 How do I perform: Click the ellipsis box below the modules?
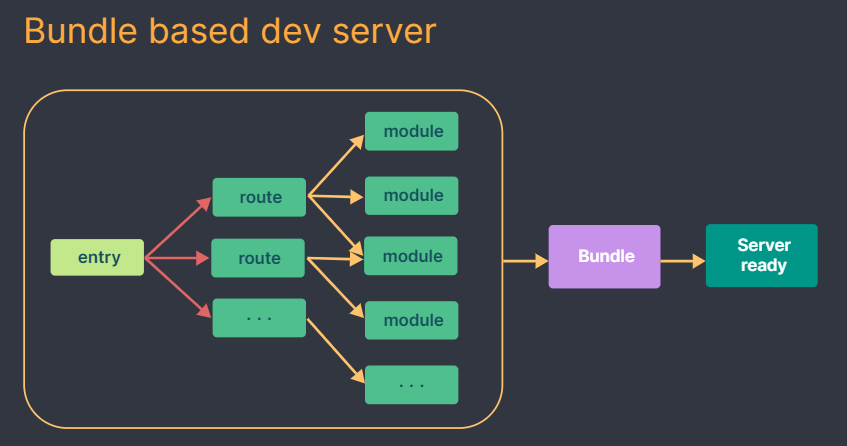coord(411,384)
